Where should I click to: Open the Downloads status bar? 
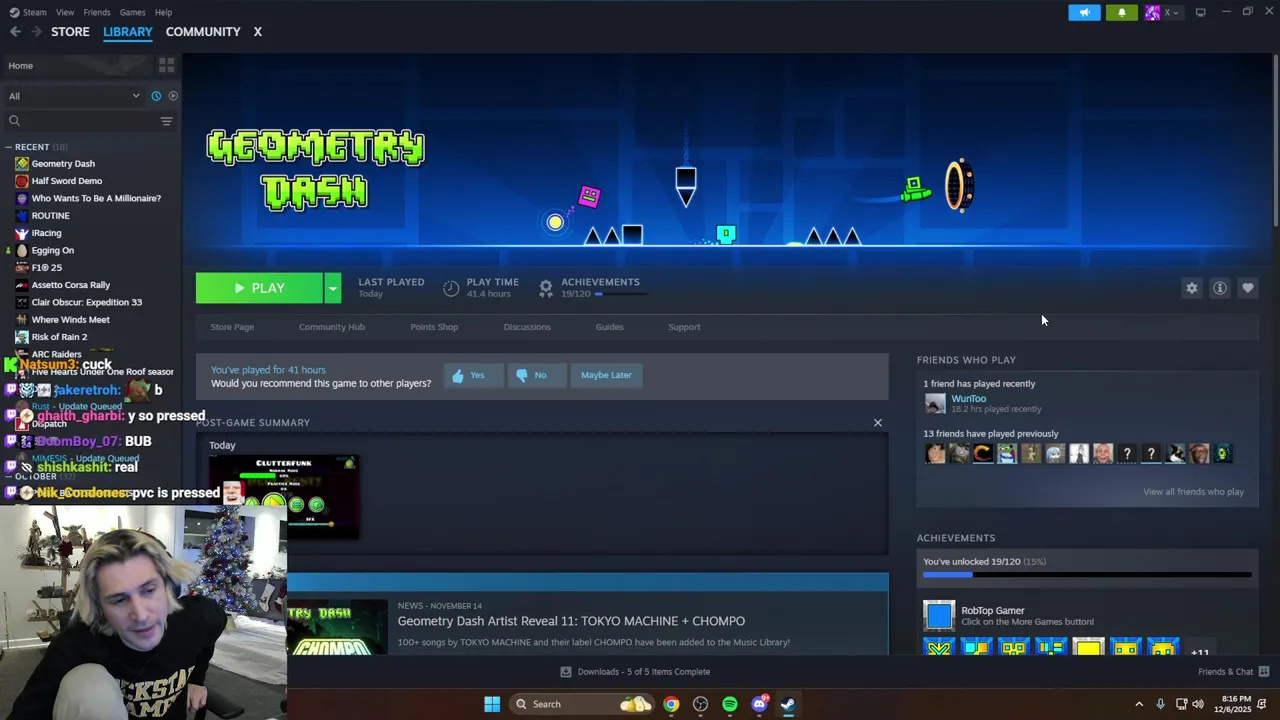(x=634, y=672)
